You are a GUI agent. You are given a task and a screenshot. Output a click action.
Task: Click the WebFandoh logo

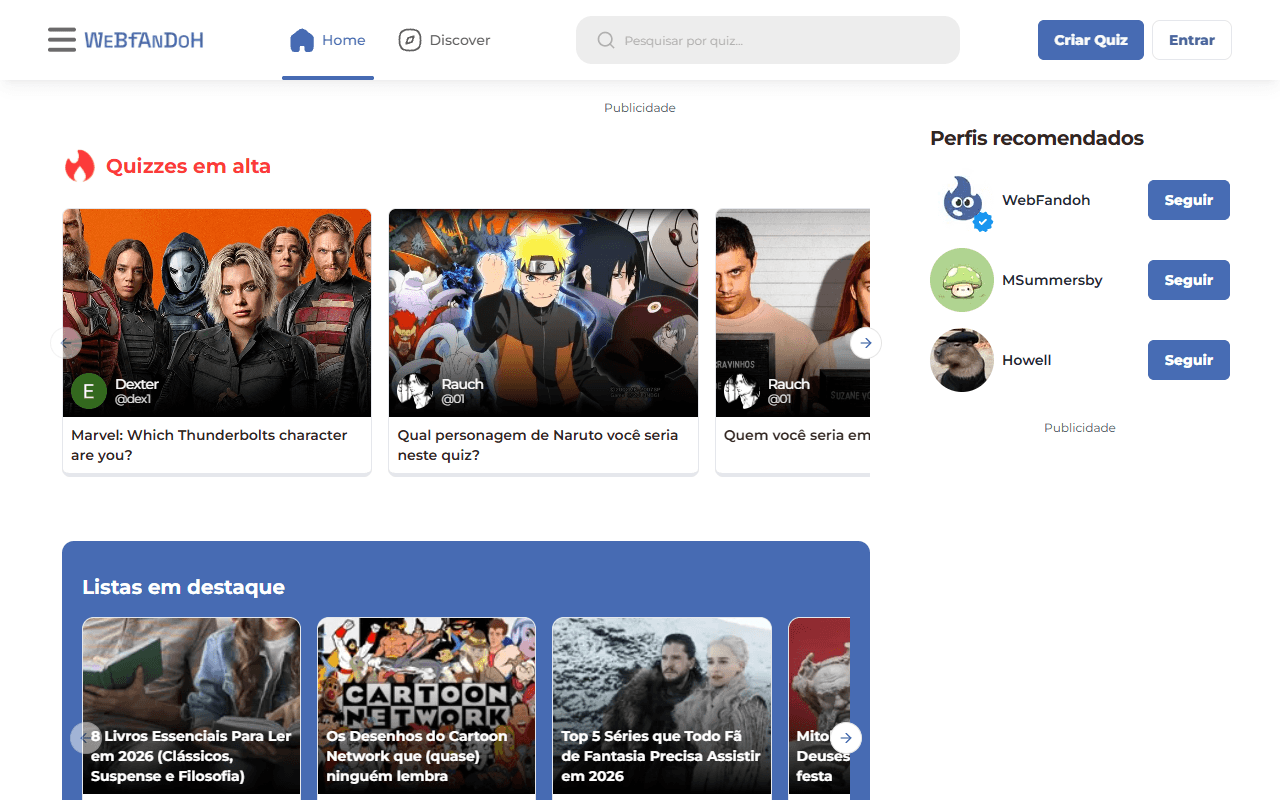(144, 40)
